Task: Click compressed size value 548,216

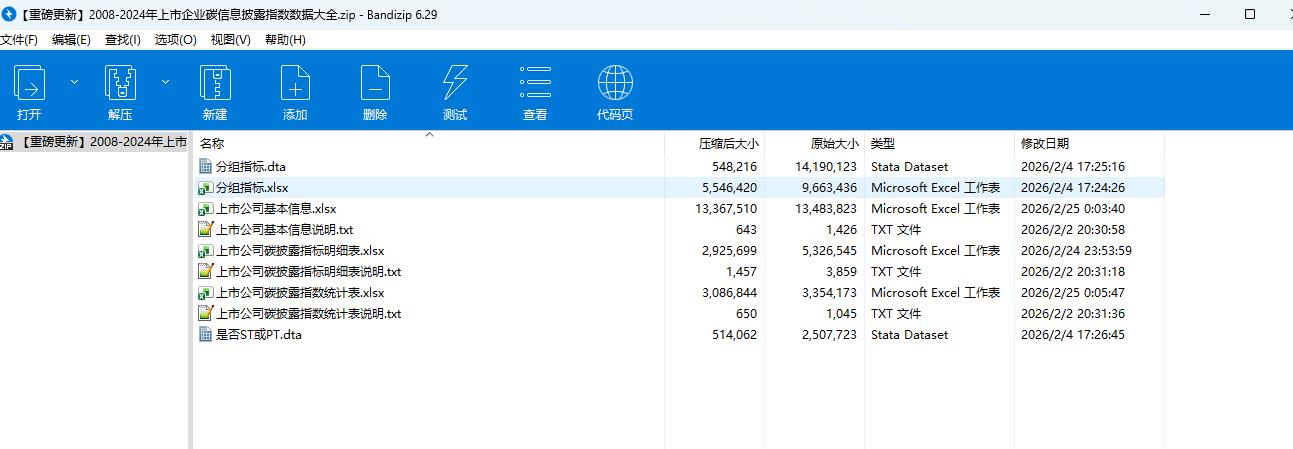Action: (x=735, y=167)
